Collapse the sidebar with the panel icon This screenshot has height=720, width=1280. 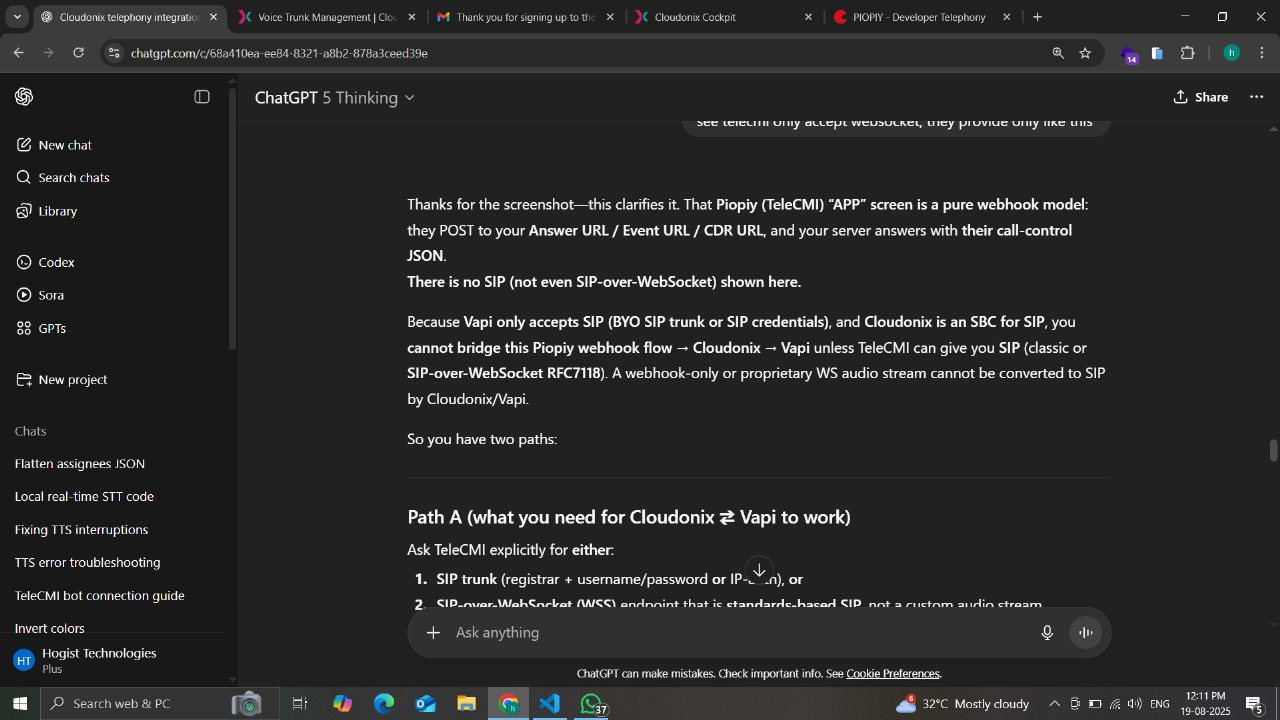point(202,97)
